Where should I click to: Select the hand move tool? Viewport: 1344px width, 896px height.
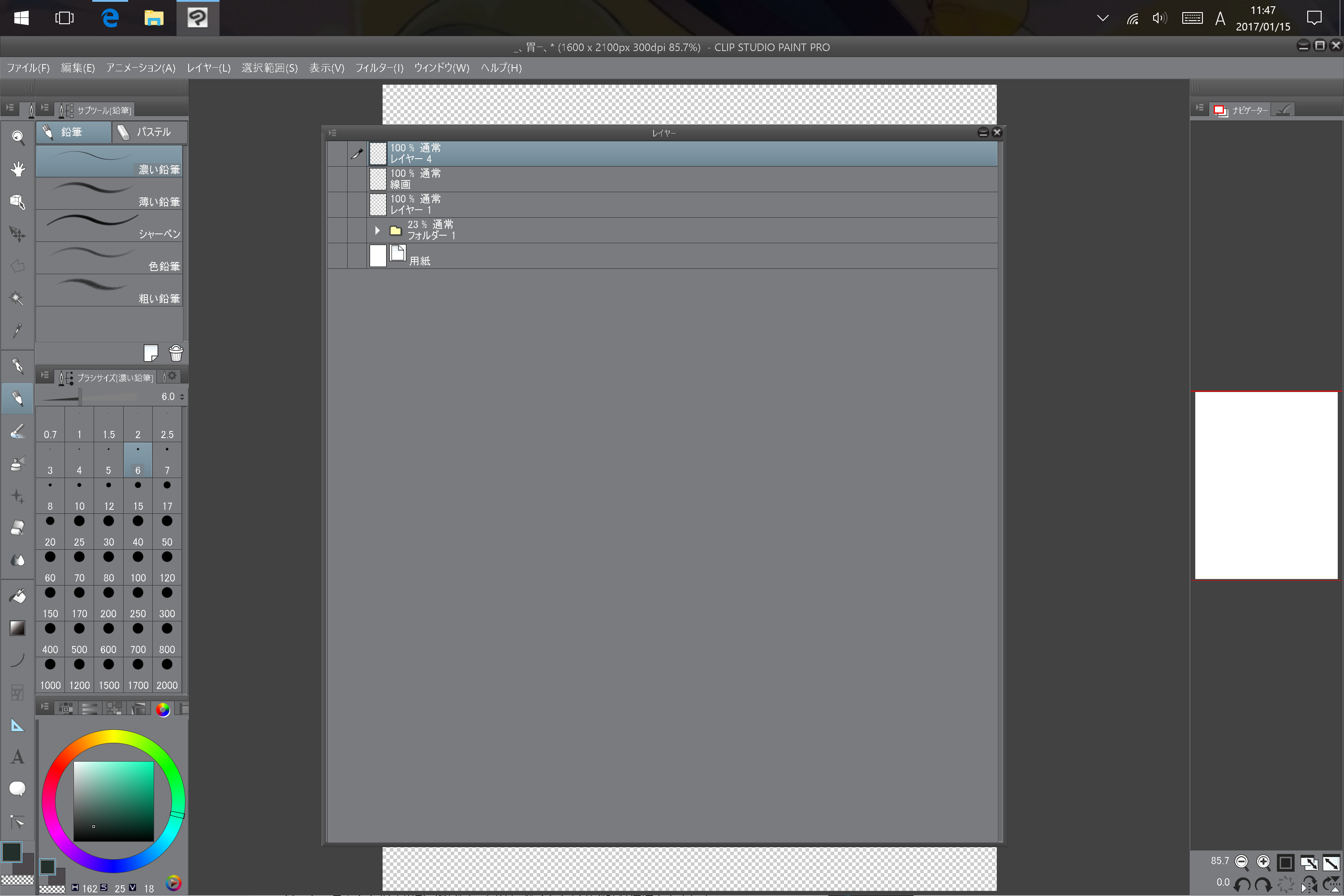[x=18, y=169]
